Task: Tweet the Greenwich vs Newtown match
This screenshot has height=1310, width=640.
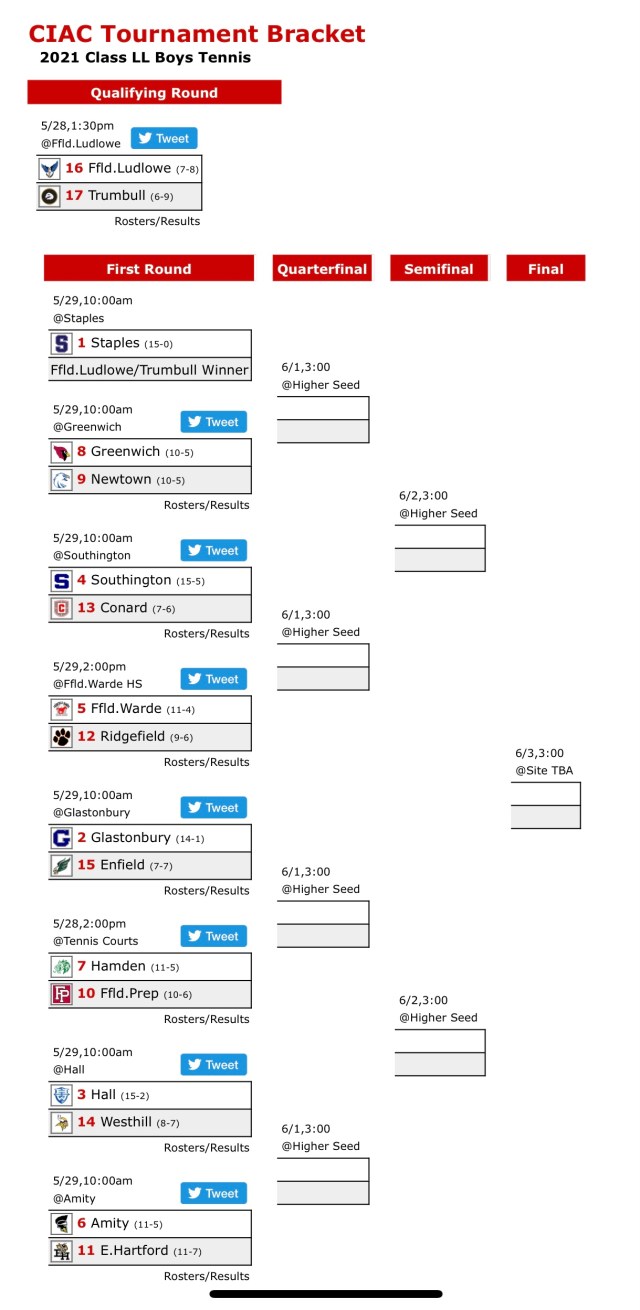Action: tap(213, 422)
